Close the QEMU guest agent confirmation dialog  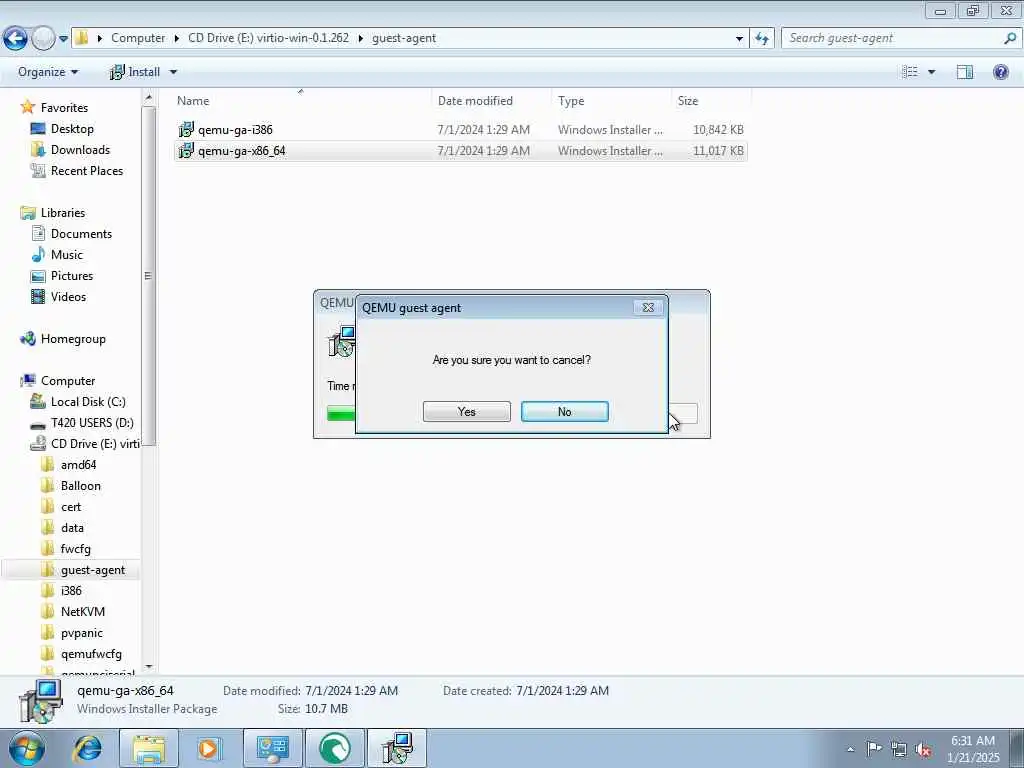tap(648, 307)
